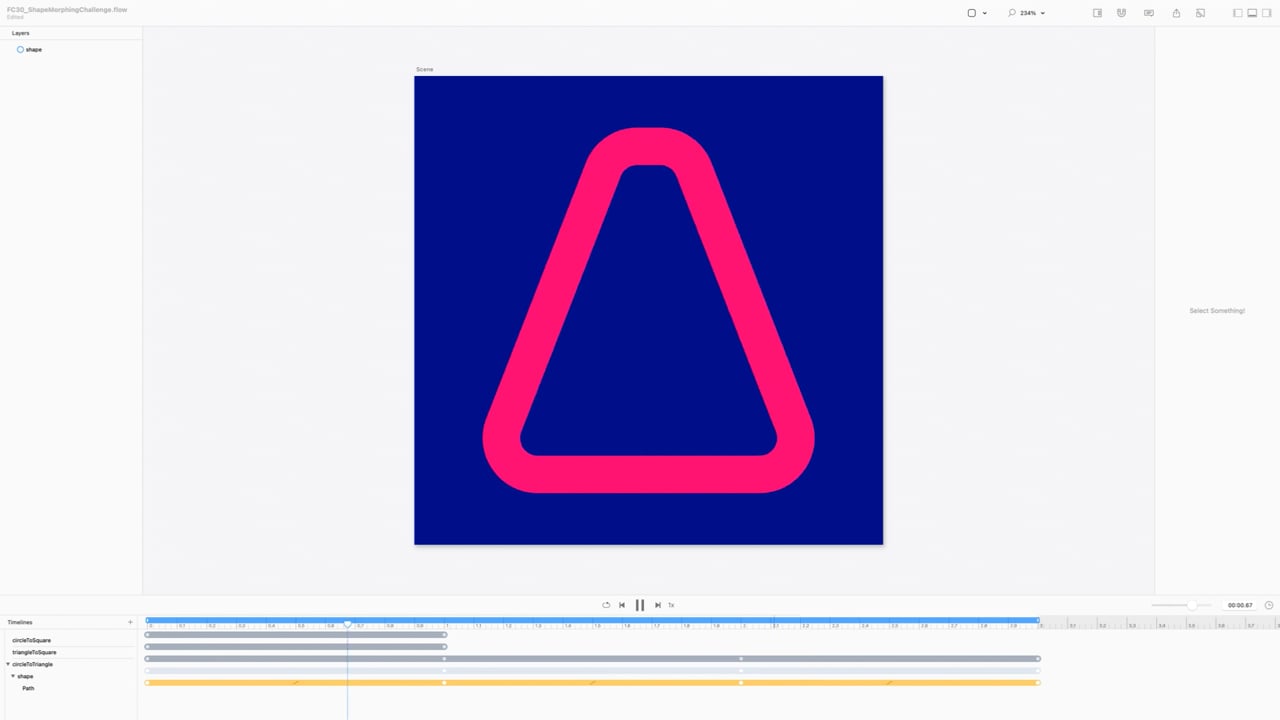Pause the animation playback
Viewport: 1280px width, 720px height.
[x=640, y=605]
